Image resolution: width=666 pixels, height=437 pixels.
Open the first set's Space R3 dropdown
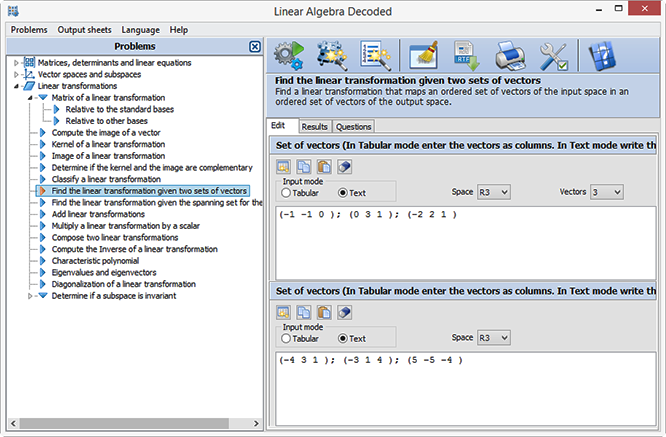pos(494,192)
